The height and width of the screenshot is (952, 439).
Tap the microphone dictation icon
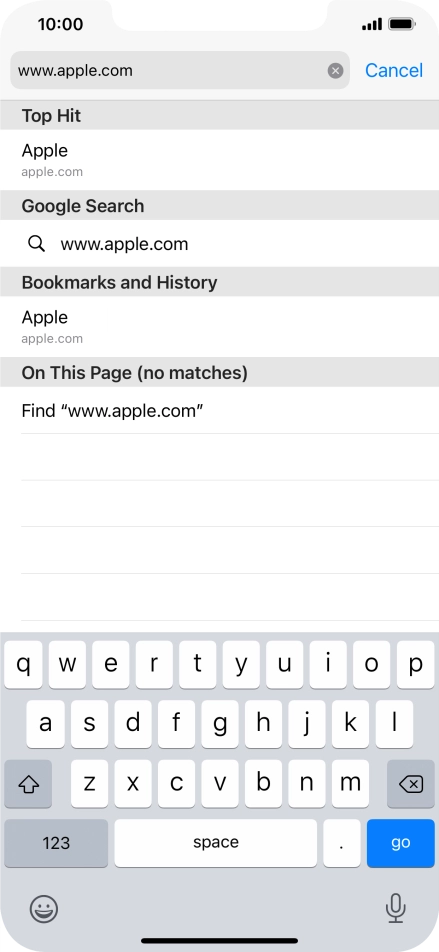(x=395, y=909)
